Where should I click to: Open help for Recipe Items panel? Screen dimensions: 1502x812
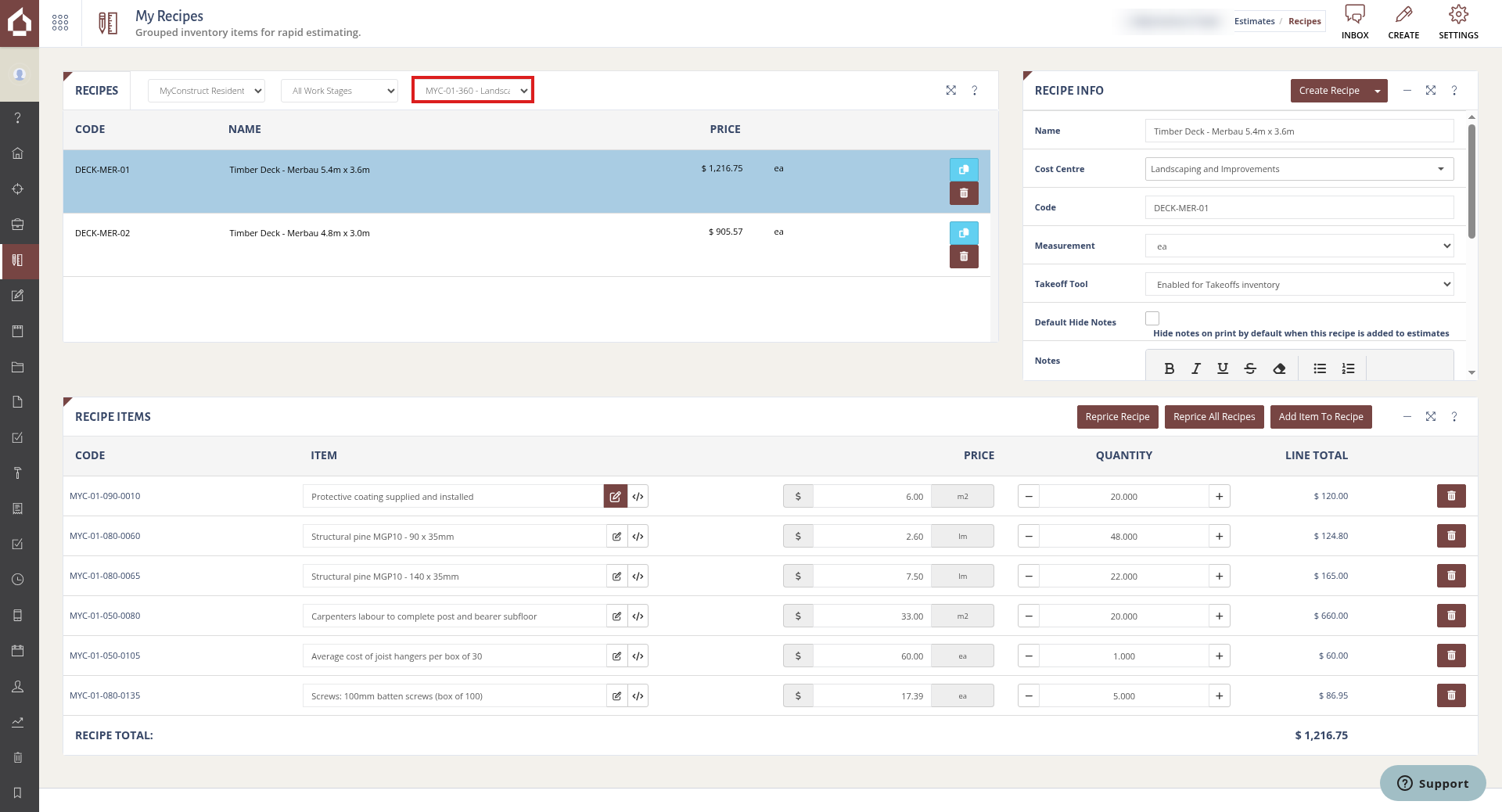click(1454, 417)
